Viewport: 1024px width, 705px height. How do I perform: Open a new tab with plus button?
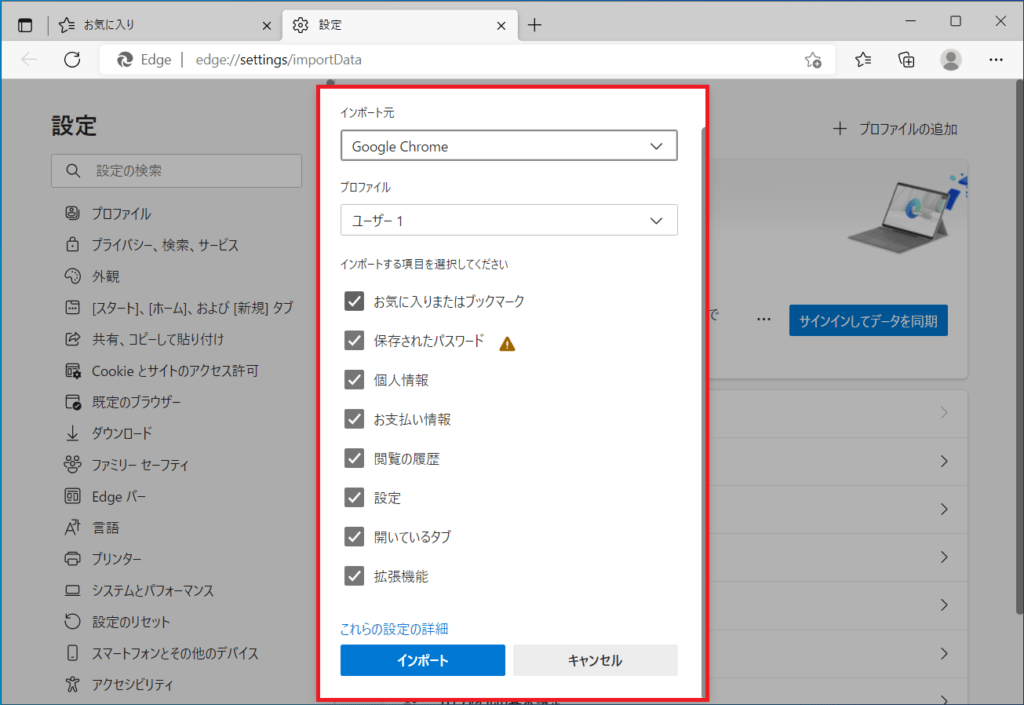click(535, 25)
